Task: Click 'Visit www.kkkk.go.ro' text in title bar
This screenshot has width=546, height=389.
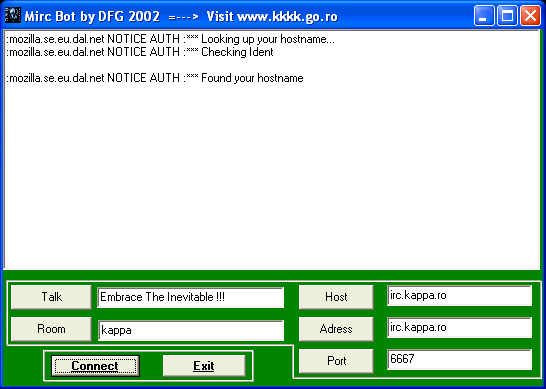Action: click(x=272, y=16)
